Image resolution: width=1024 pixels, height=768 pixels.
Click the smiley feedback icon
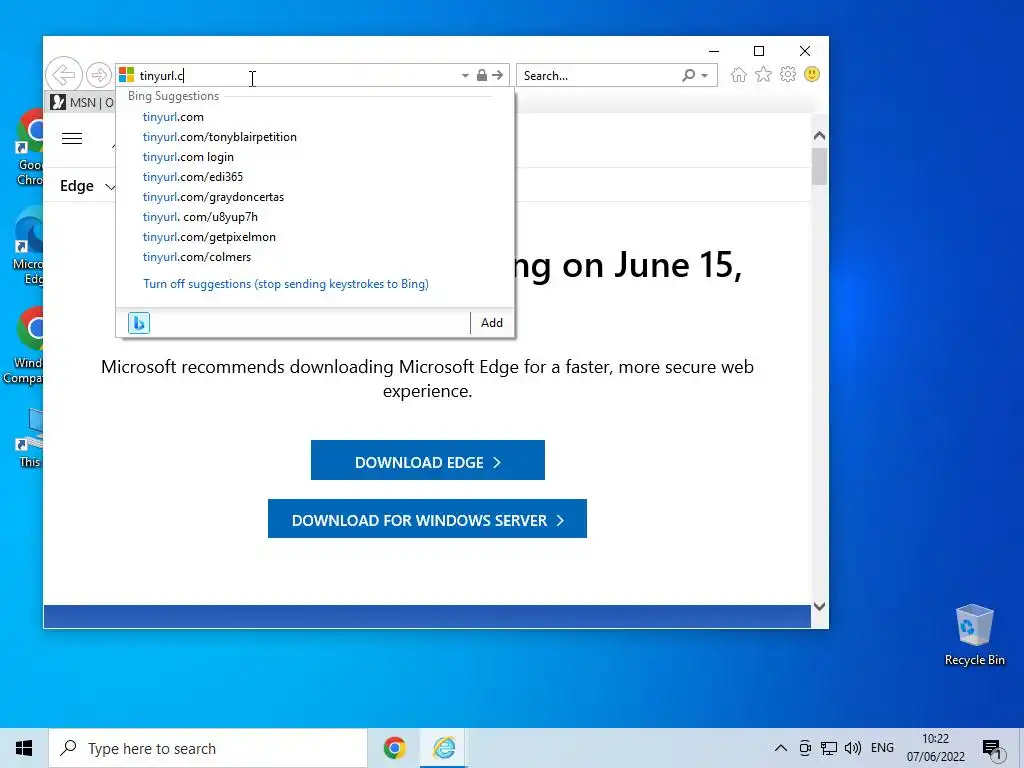[812, 74]
